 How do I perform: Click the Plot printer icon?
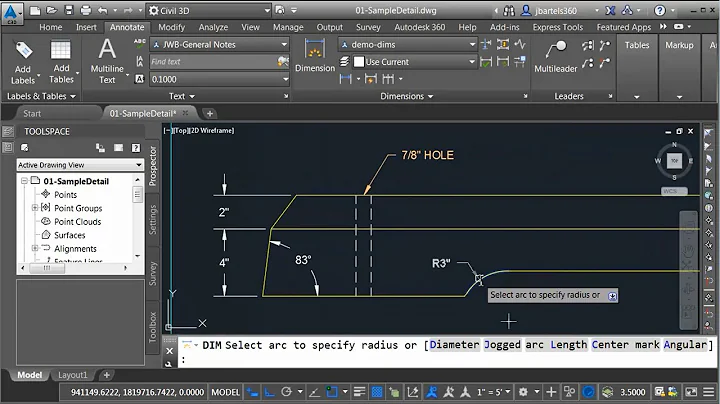click(85, 10)
